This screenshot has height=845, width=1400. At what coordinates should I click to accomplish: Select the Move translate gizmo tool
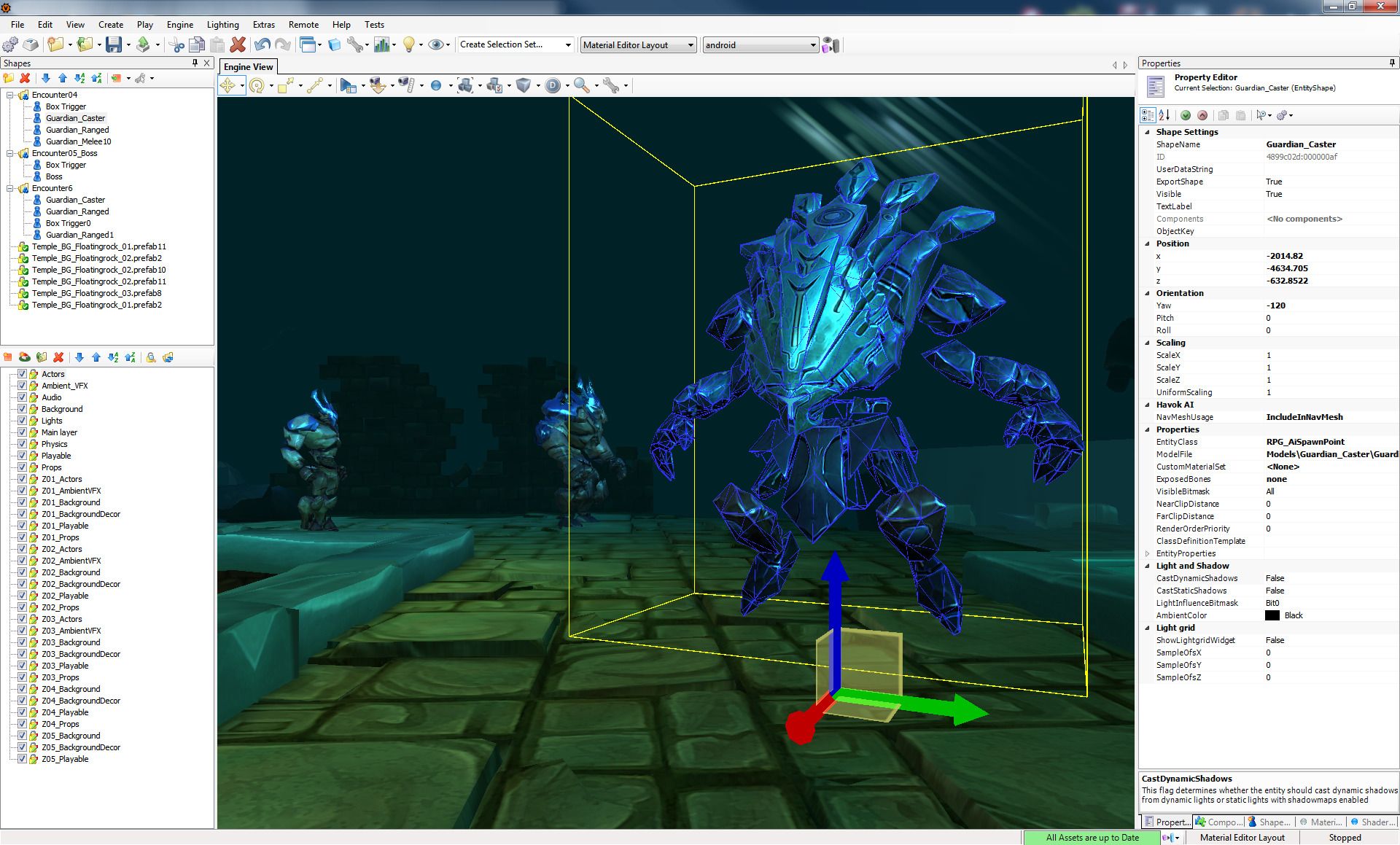[230, 85]
